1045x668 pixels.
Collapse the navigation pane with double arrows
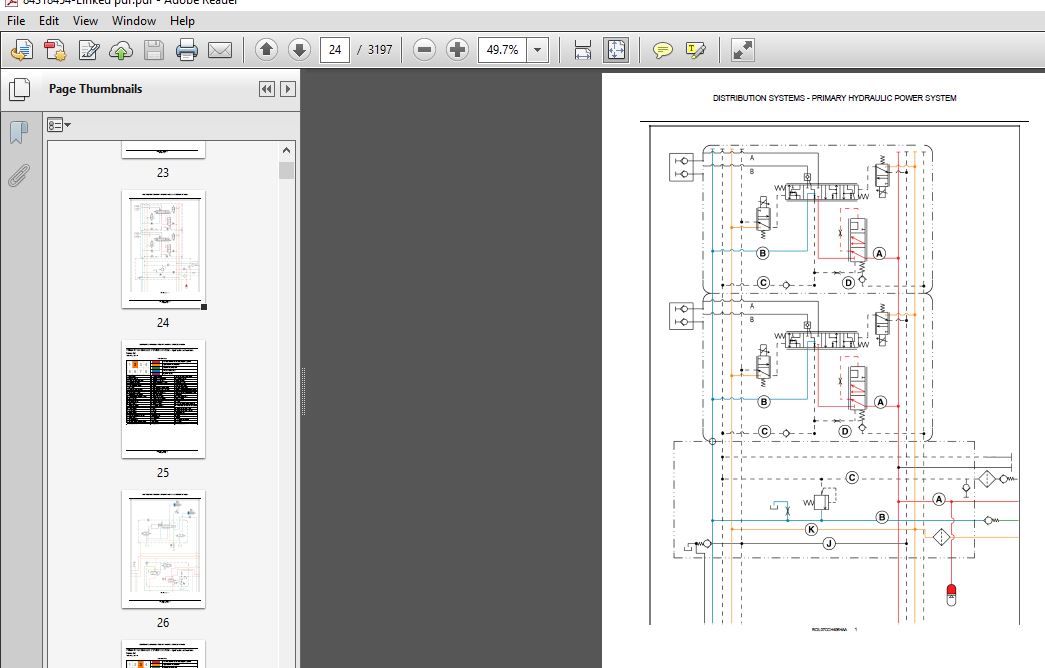267,89
